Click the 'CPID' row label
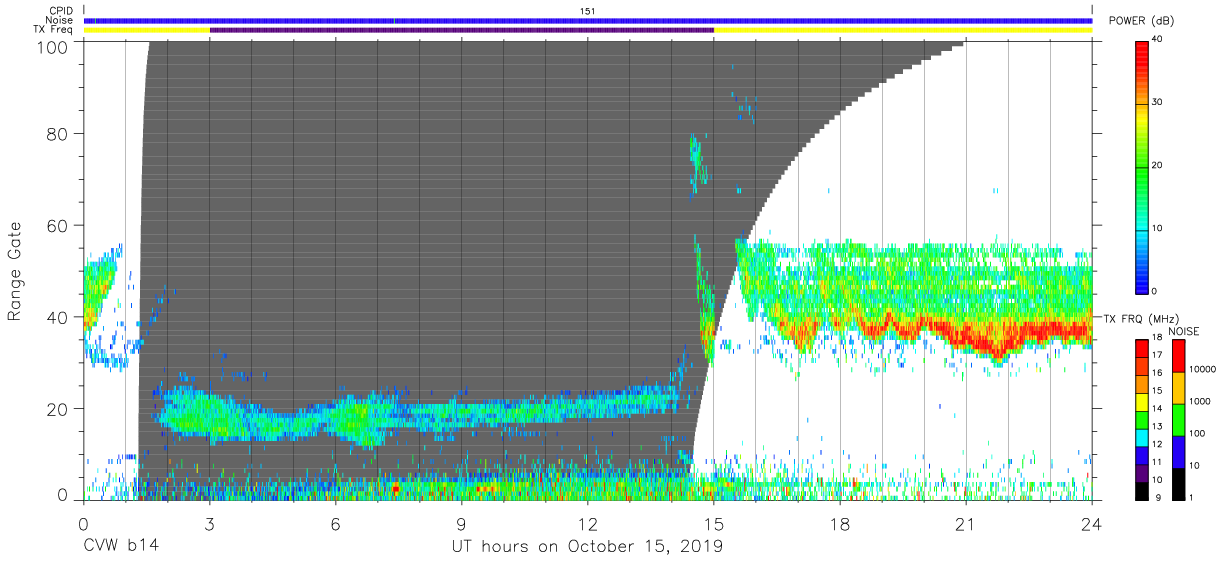The height and width of the screenshot is (567, 1228). click(x=62, y=11)
